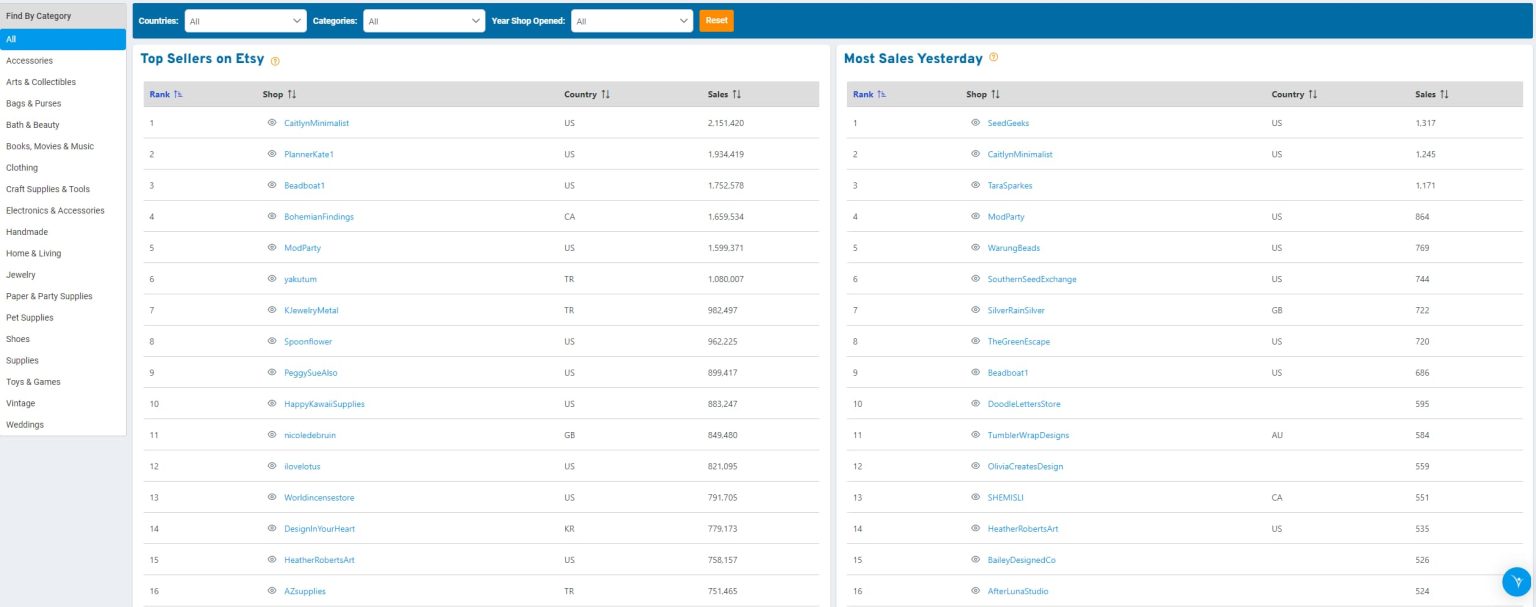Open the Year Shop Opened dropdown
Viewport: 1536px width, 607px height.
(631, 19)
